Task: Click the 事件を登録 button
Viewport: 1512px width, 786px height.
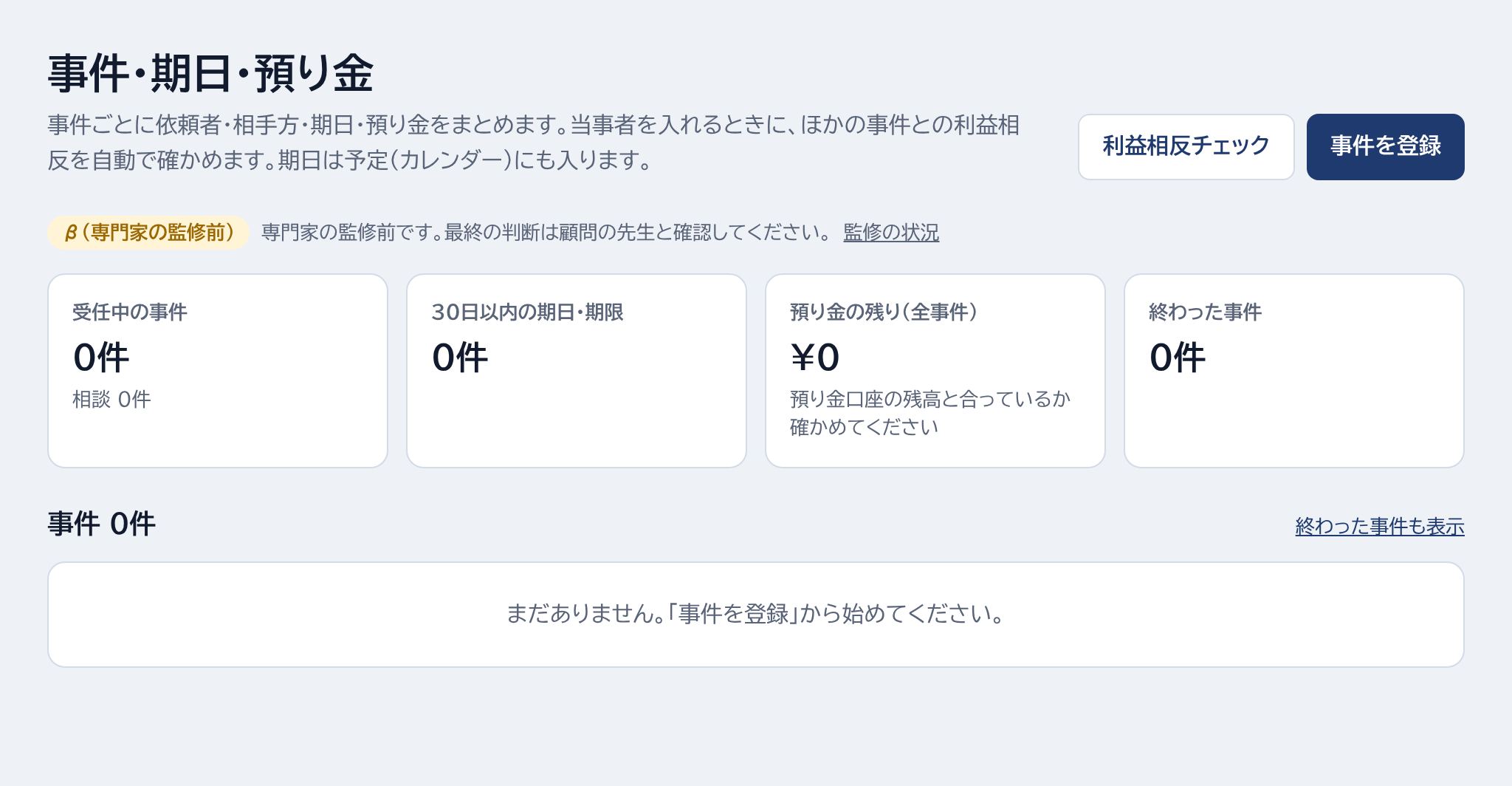Action: point(1385,146)
